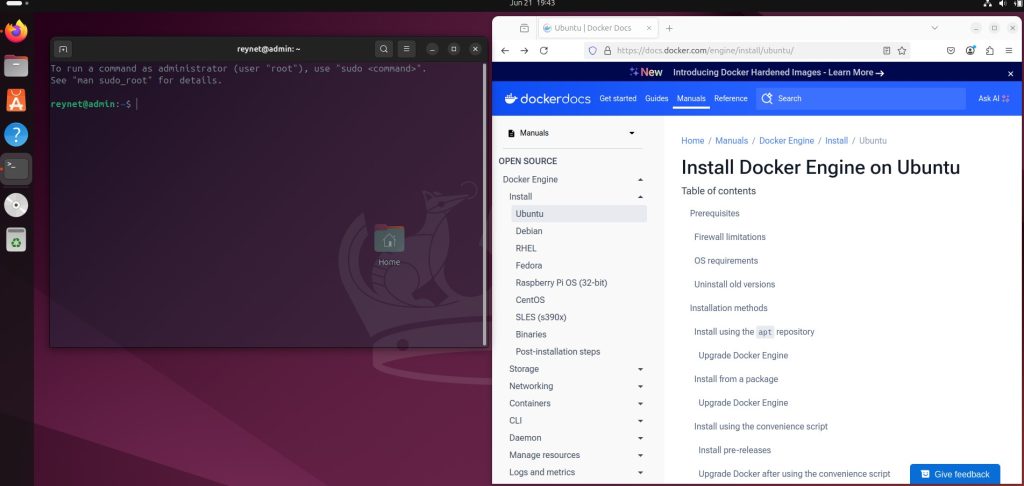Launch Ubuntu App Center from the dock
1024x486 pixels.
point(16,100)
